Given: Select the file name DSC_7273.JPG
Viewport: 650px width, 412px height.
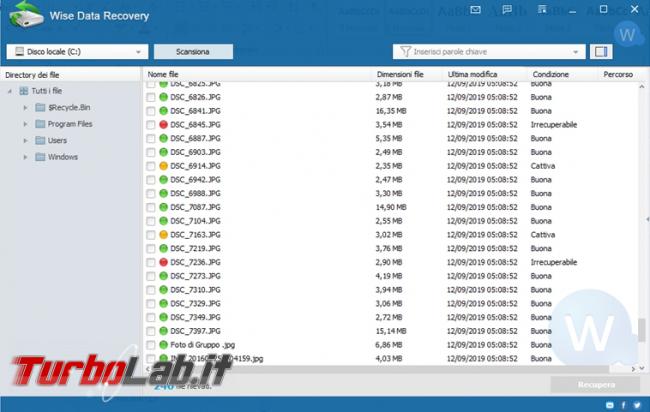Looking at the screenshot, I should (x=195, y=276).
